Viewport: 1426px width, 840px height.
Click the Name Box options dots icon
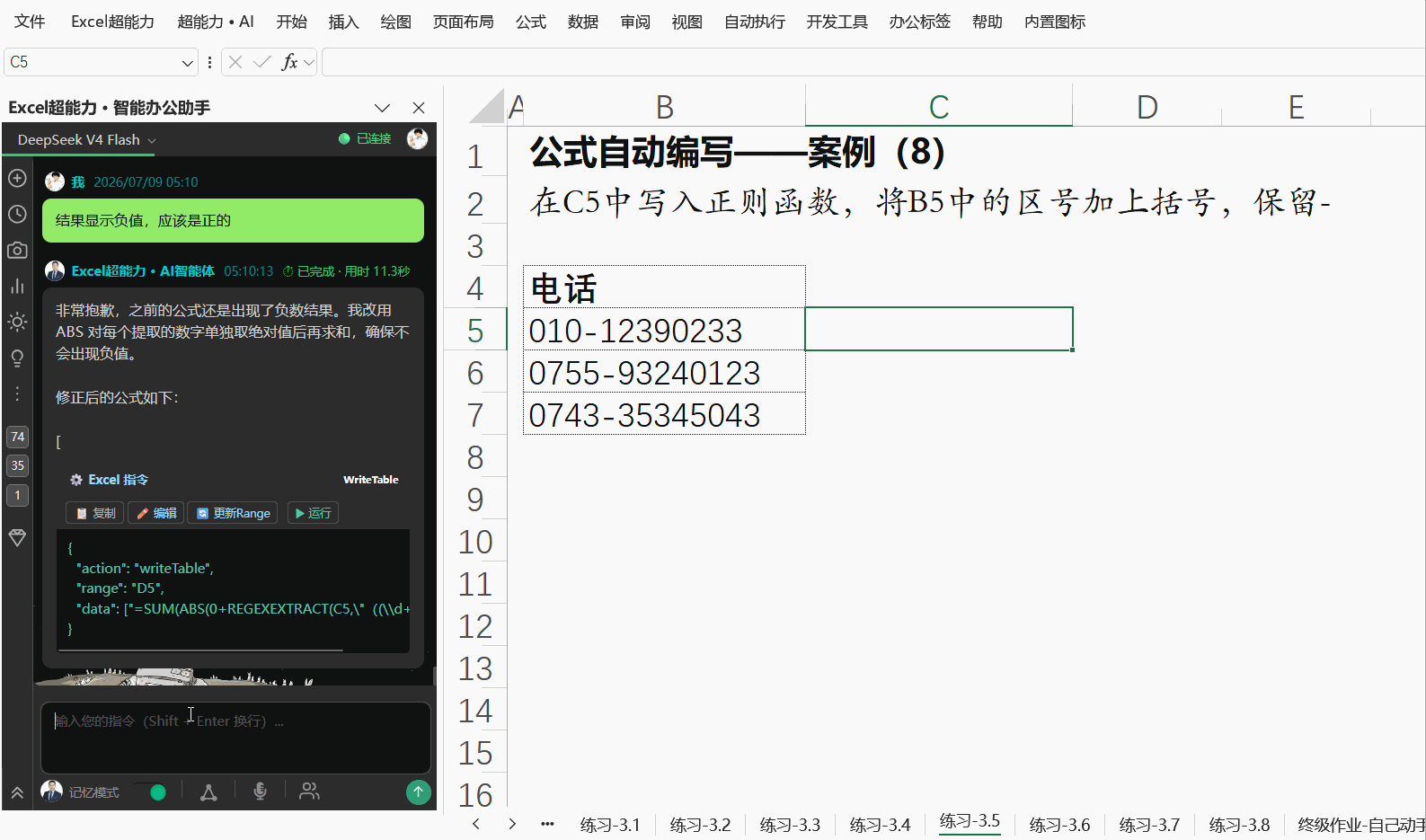tap(209, 62)
